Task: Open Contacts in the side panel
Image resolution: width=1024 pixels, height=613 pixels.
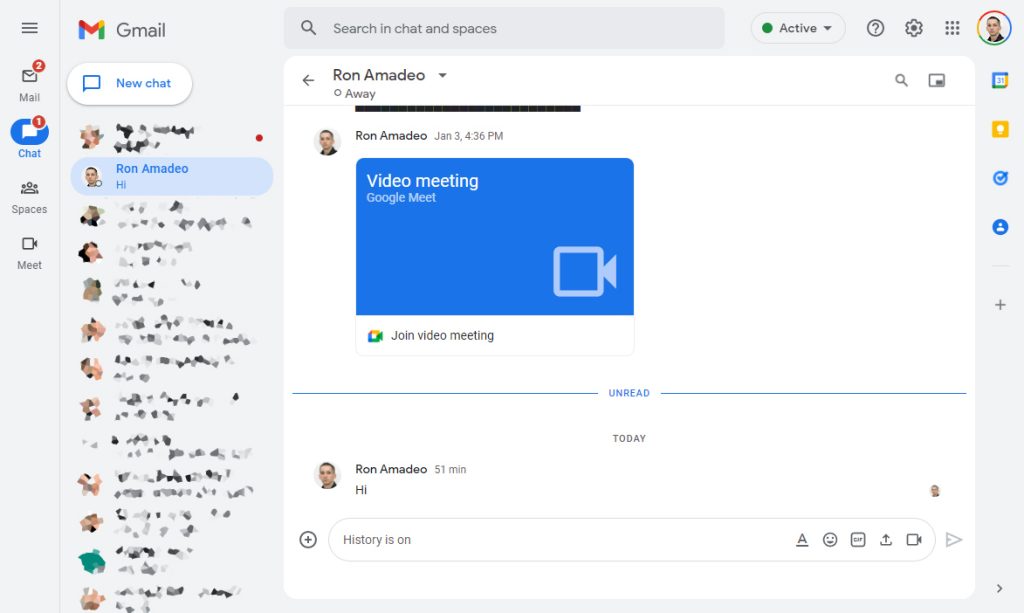Action: 999,227
